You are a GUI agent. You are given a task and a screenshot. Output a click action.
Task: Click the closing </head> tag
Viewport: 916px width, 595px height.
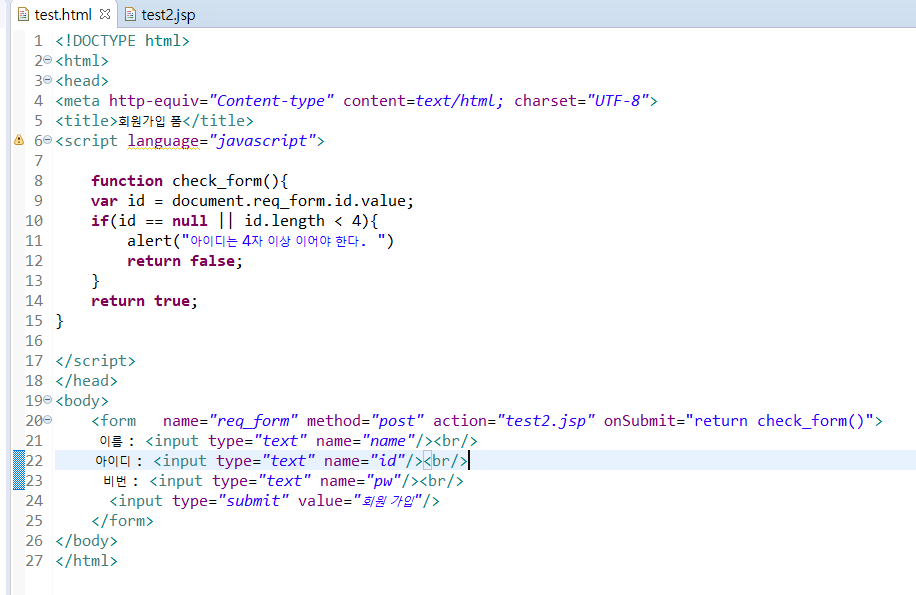click(86, 381)
